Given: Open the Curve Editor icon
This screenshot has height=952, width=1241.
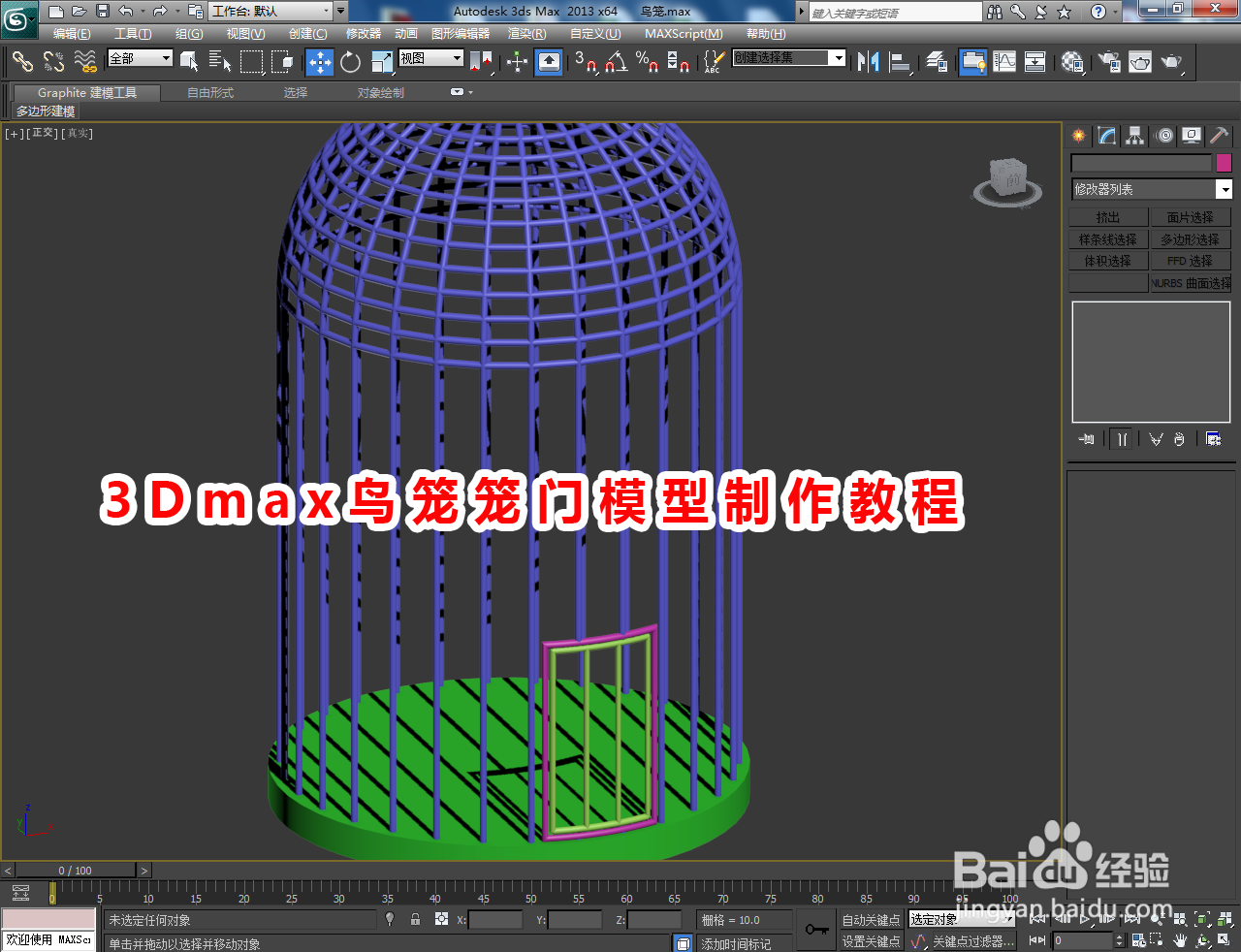Looking at the screenshot, I should tap(1004, 62).
